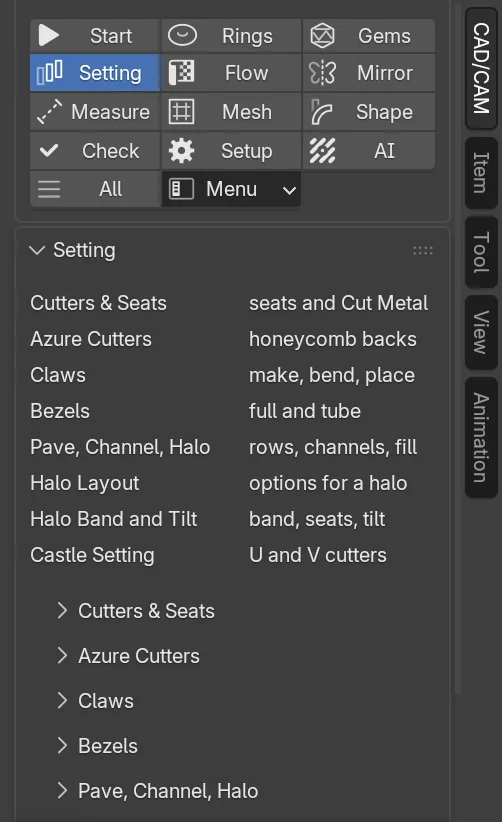Click the Check checkmark icon
Screen dimensions: 502x822
click(x=49, y=151)
